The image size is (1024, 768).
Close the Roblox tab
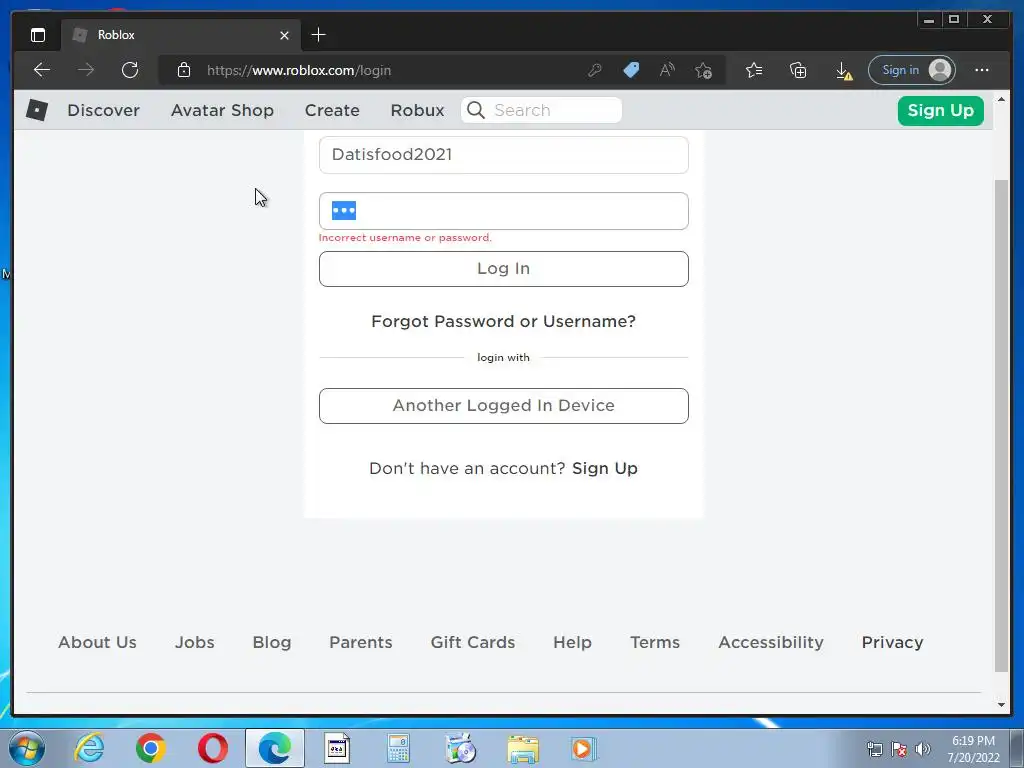pyautogui.click(x=284, y=35)
